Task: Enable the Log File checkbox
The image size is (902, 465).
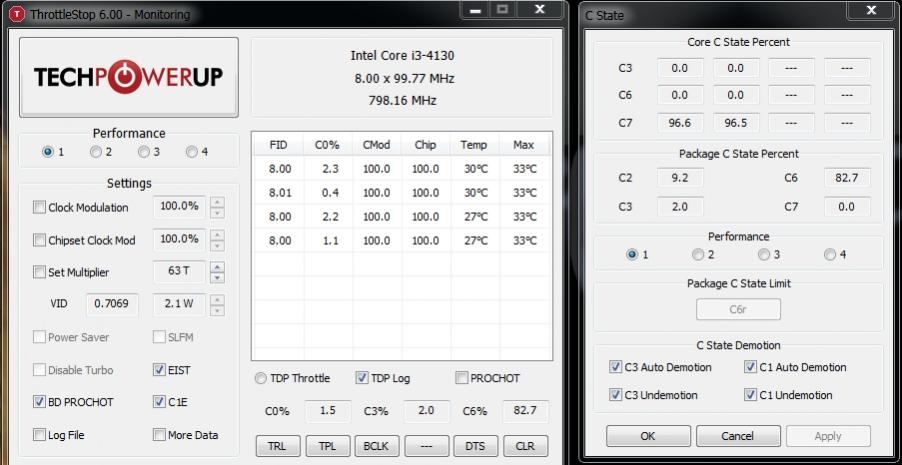Action: click(39, 434)
